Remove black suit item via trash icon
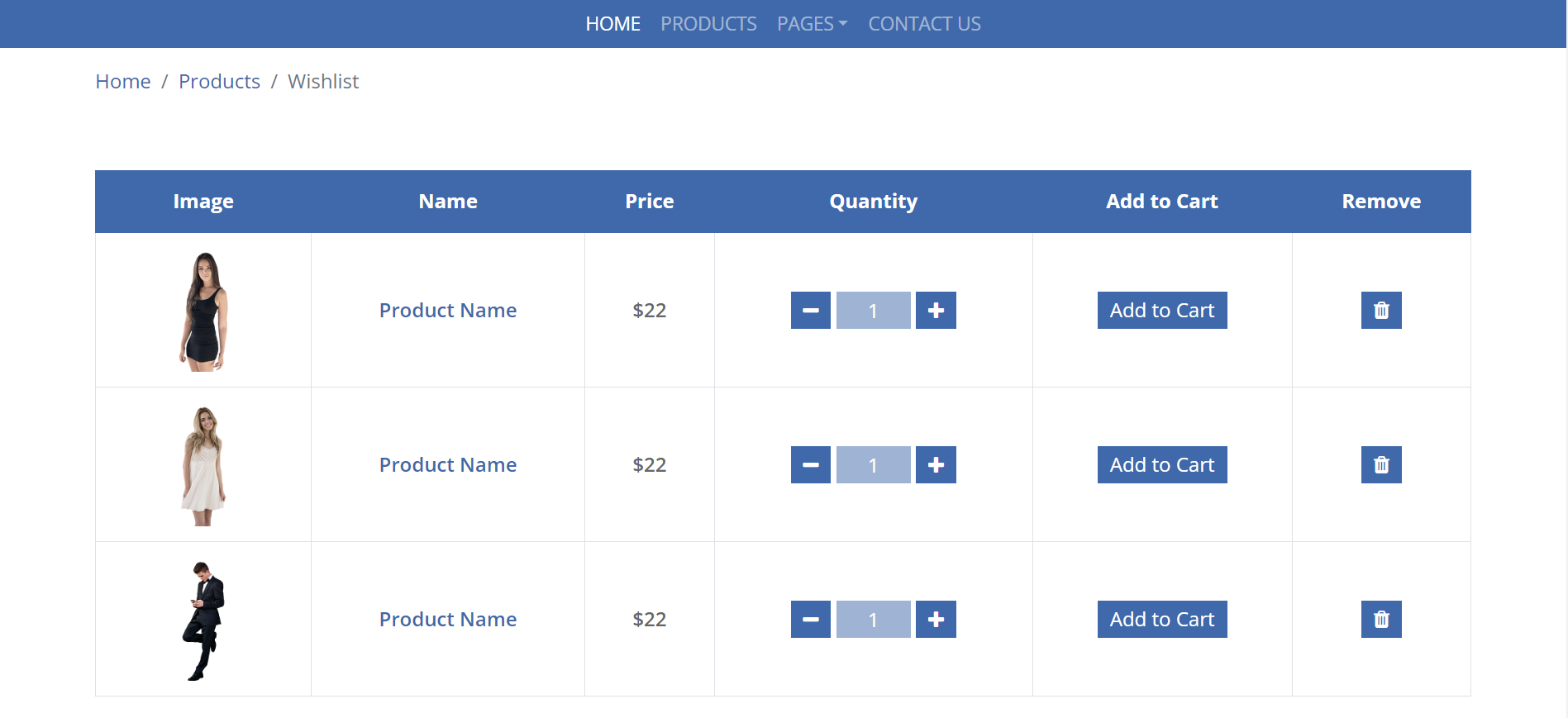The width and height of the screenshot is (1568, 718). [1381, 620]
